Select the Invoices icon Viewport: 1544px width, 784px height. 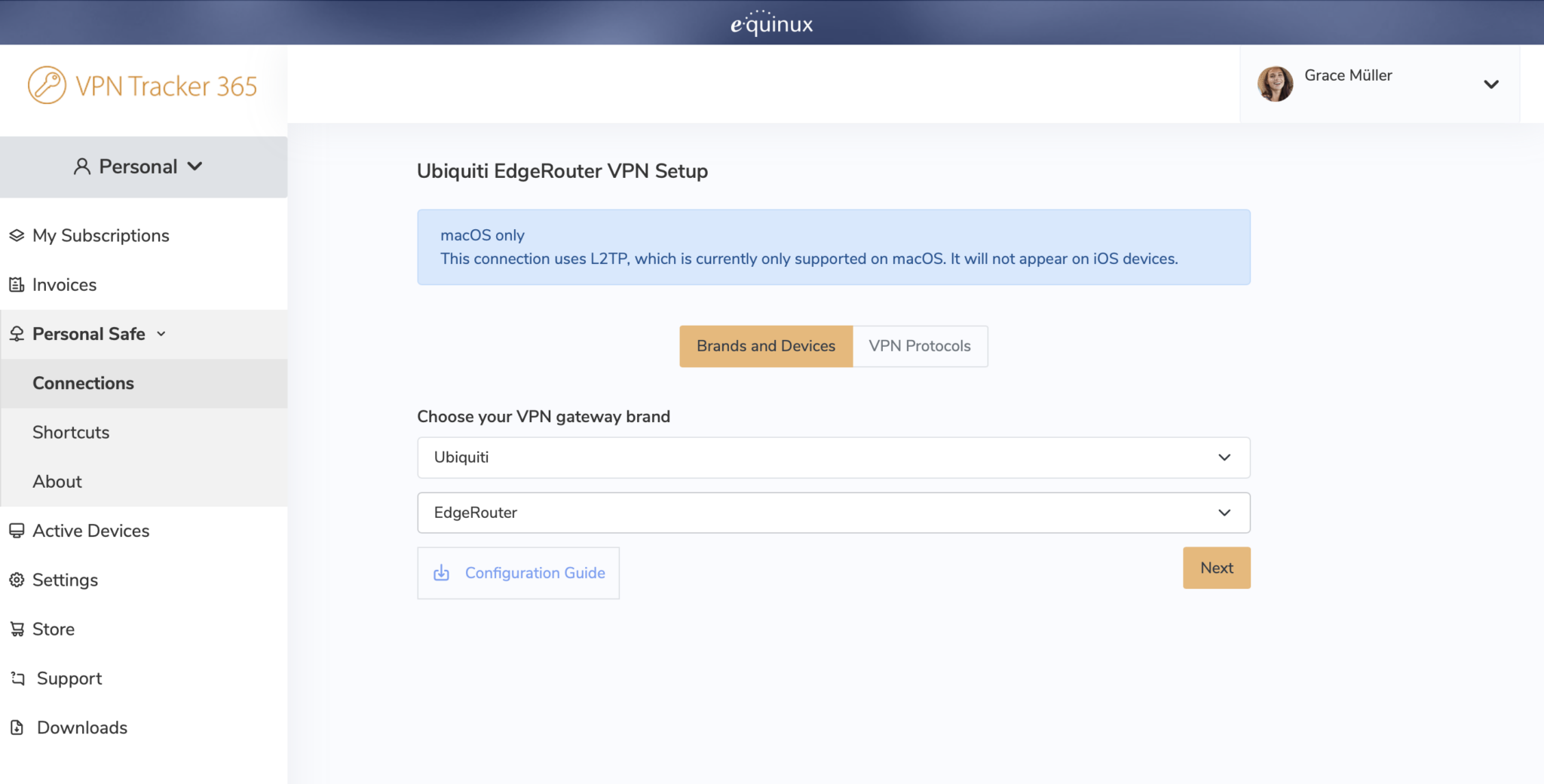click(x=17, y=284)
